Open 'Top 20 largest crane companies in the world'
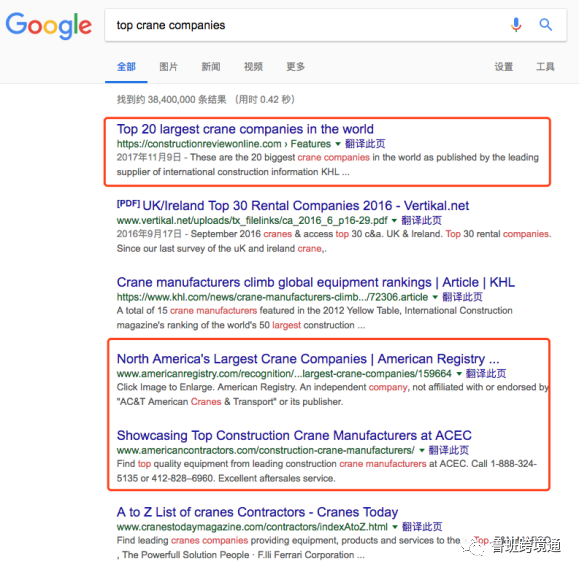The width and height of the screenshot is (579, 572). (x=245, y=129)
